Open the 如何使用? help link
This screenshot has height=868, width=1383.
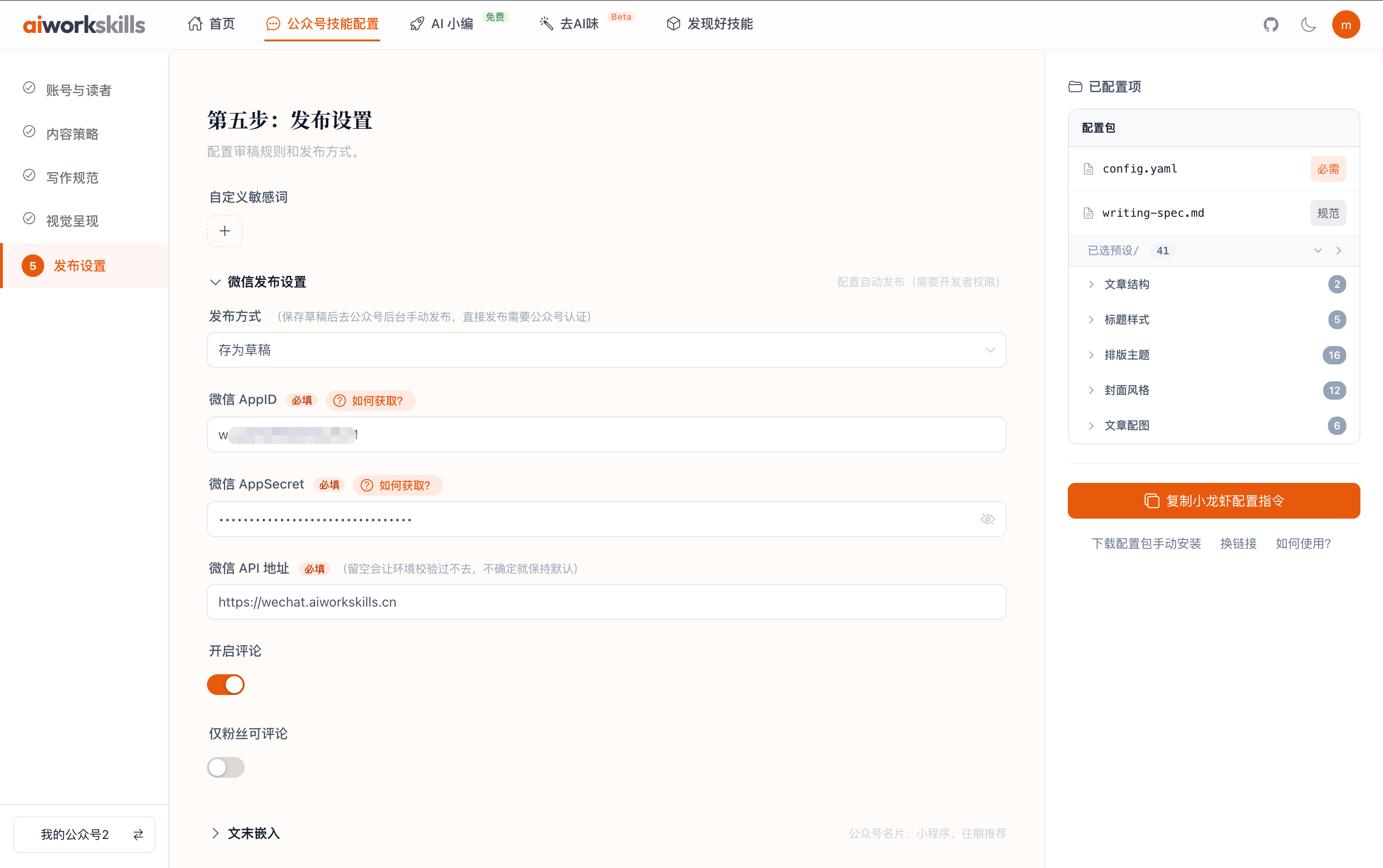pos(1303,543)
